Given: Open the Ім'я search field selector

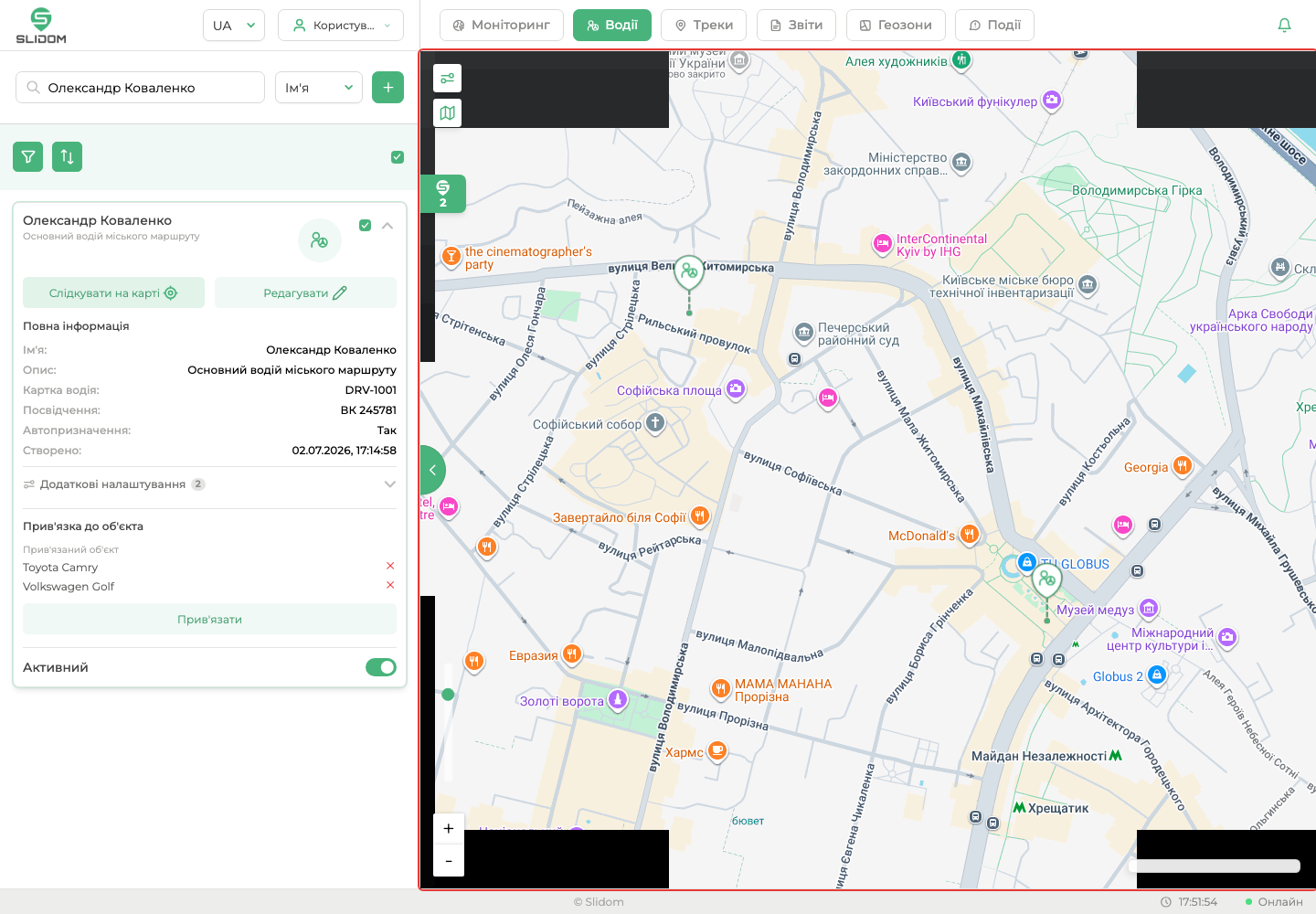Looking at the screenshot, I should (x=319, y=88).
